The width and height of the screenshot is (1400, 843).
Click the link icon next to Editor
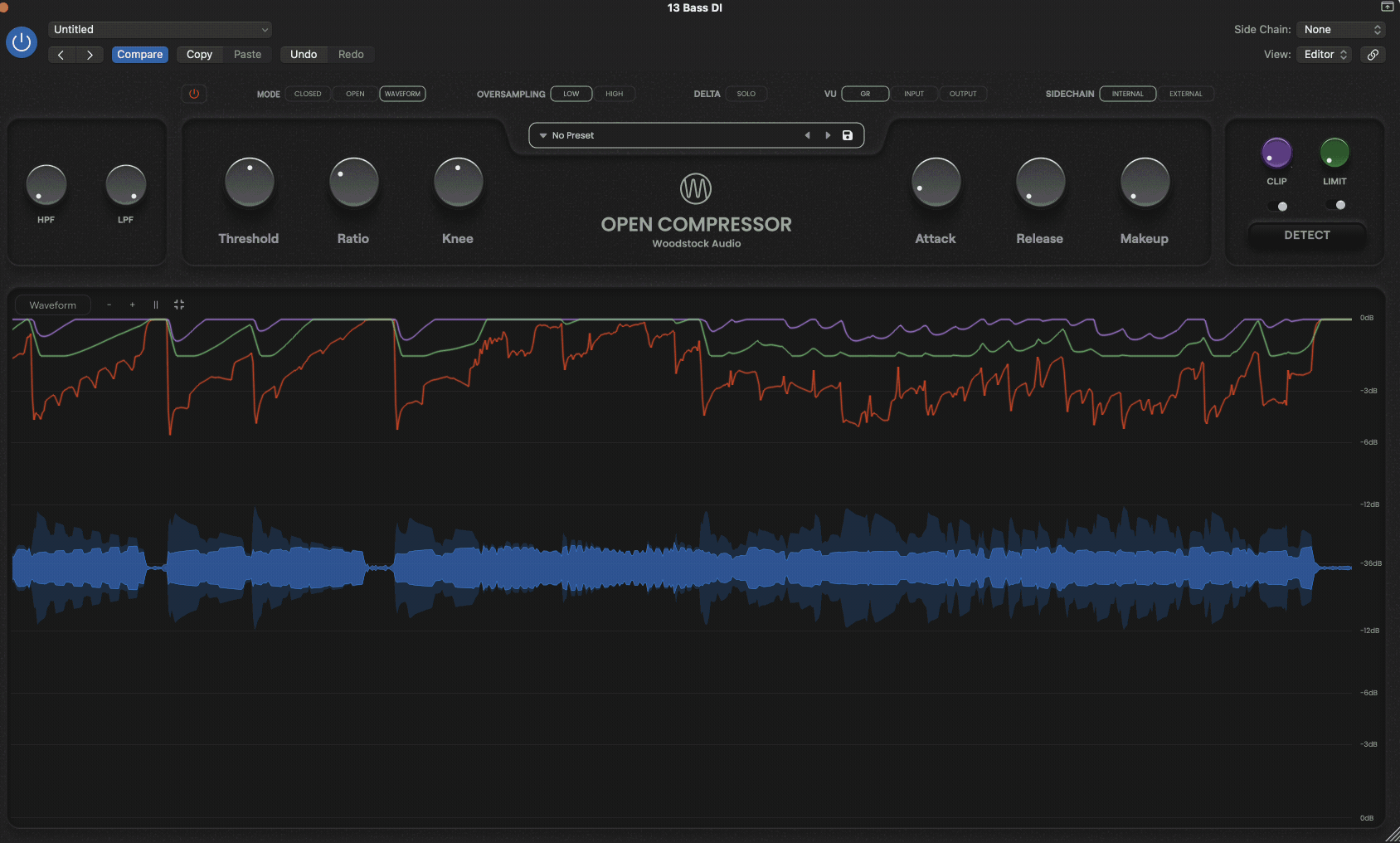click(1373, 55)
